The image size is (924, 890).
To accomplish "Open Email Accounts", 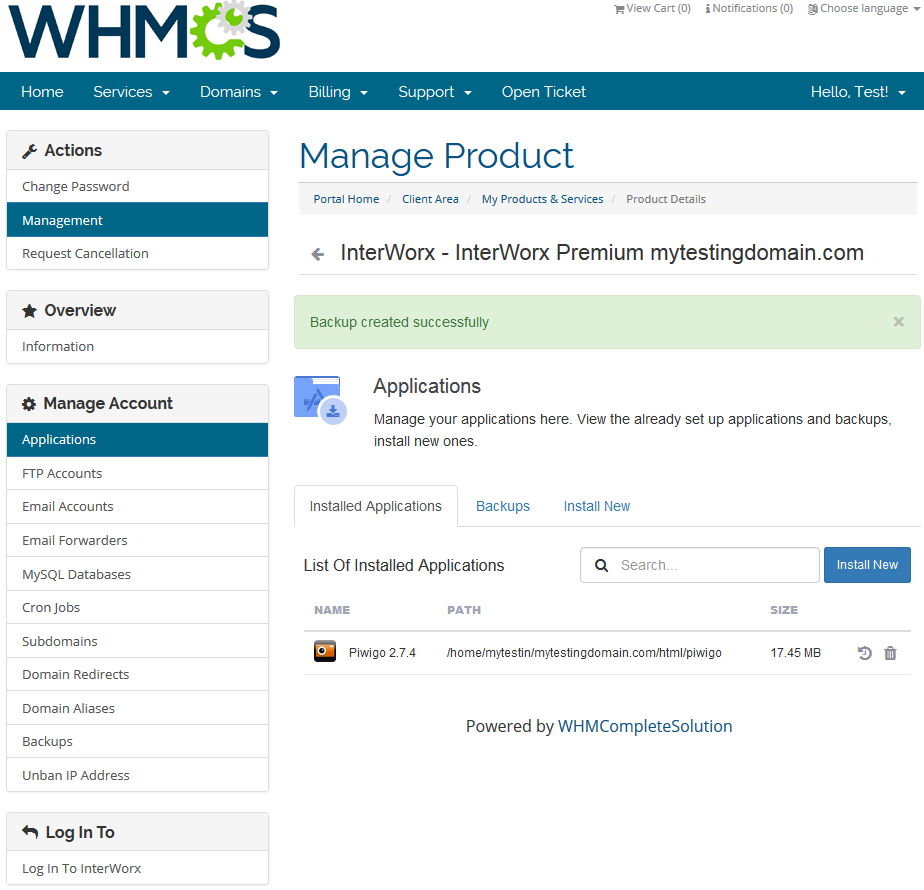I will pos(137,507).
